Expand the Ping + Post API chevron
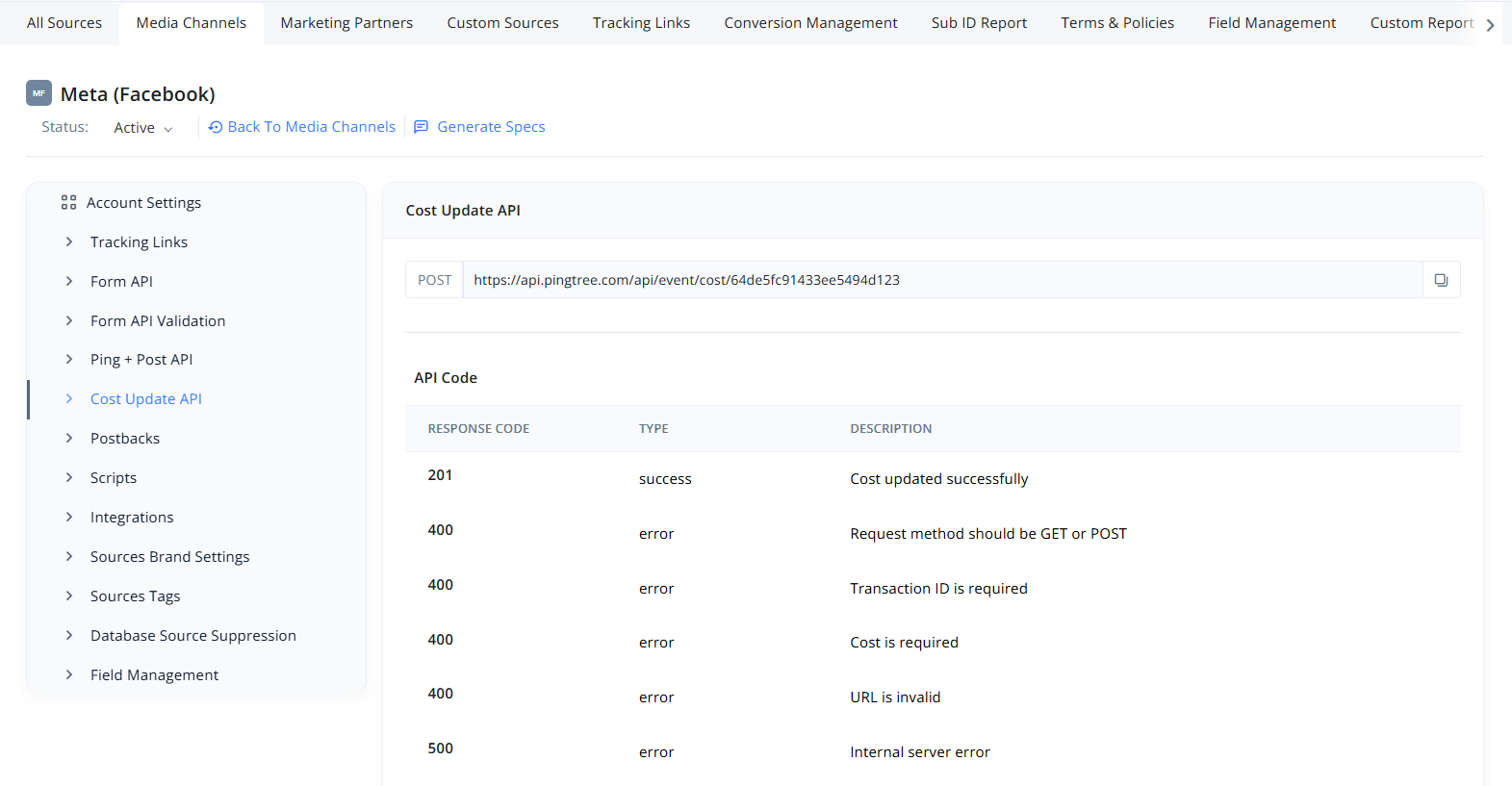The width and height of the screenshot is (1512, 786). (x=68, y=359)
